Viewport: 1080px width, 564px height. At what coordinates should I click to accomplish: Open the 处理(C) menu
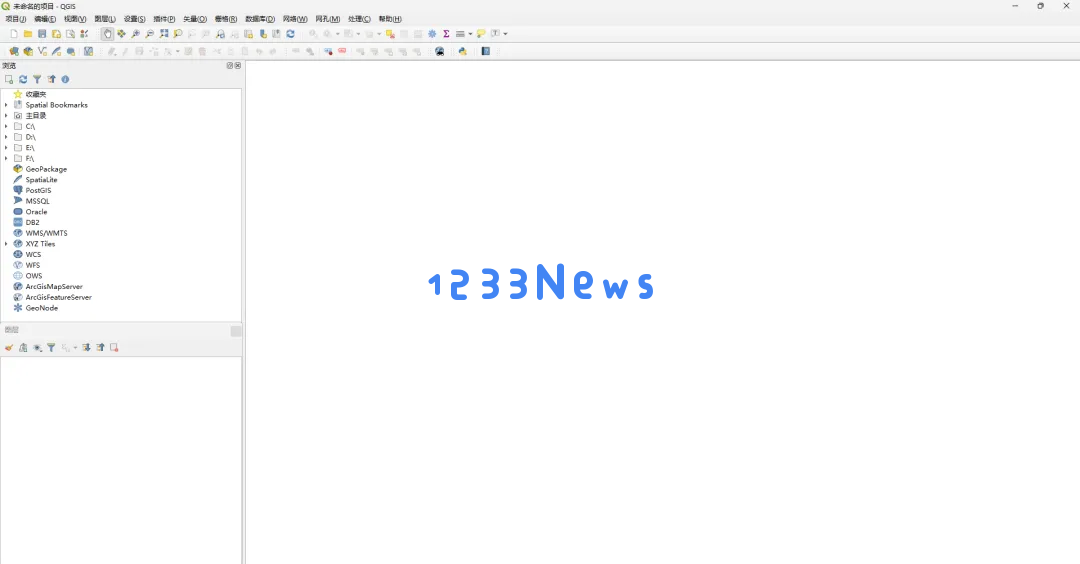359,19
